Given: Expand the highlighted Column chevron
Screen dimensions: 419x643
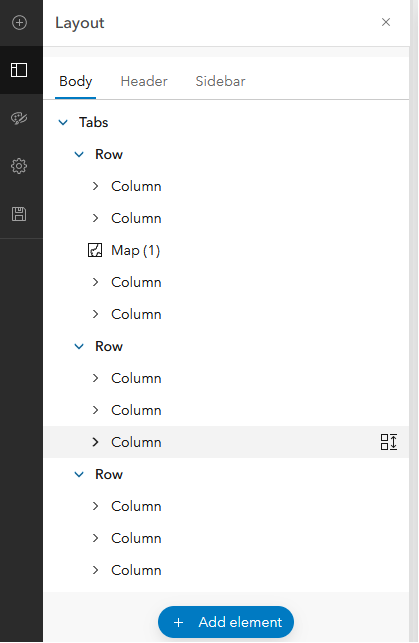Looking at the screenshot, I should coord(96,442).
